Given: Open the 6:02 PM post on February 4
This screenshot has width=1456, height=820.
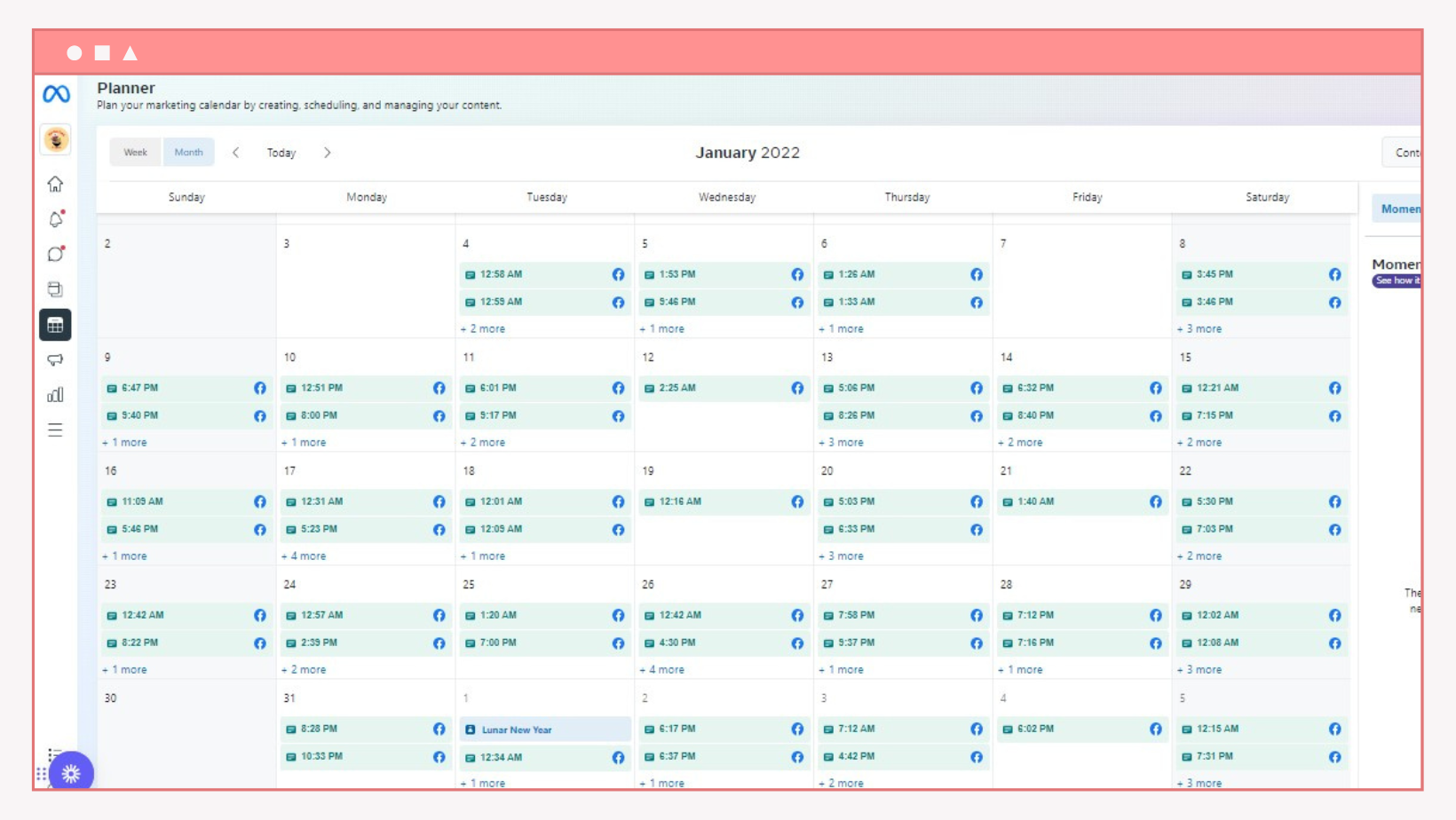Looking at the screenshot, I should [1082, 729].
